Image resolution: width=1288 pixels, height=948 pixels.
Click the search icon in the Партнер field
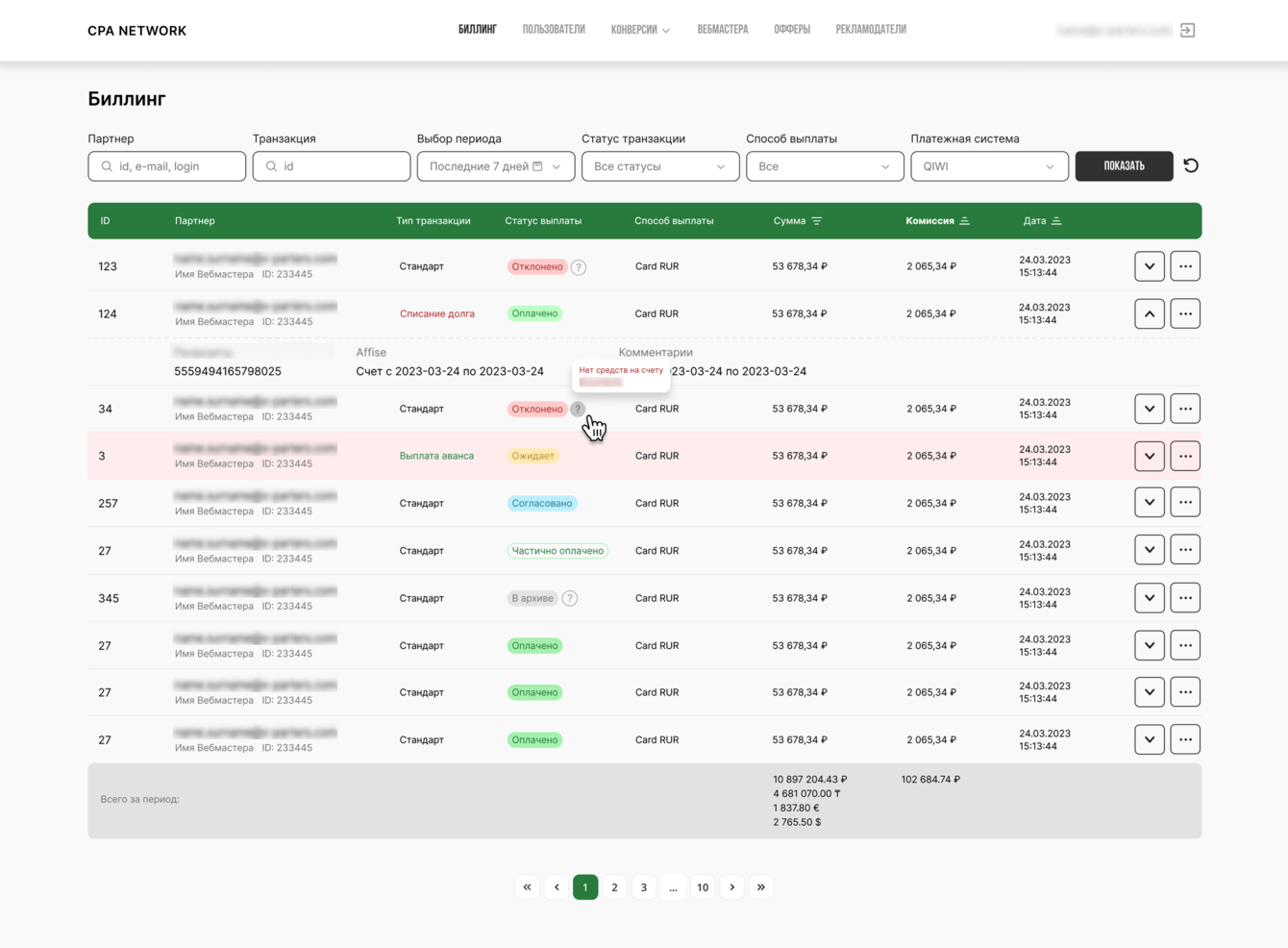107,165
